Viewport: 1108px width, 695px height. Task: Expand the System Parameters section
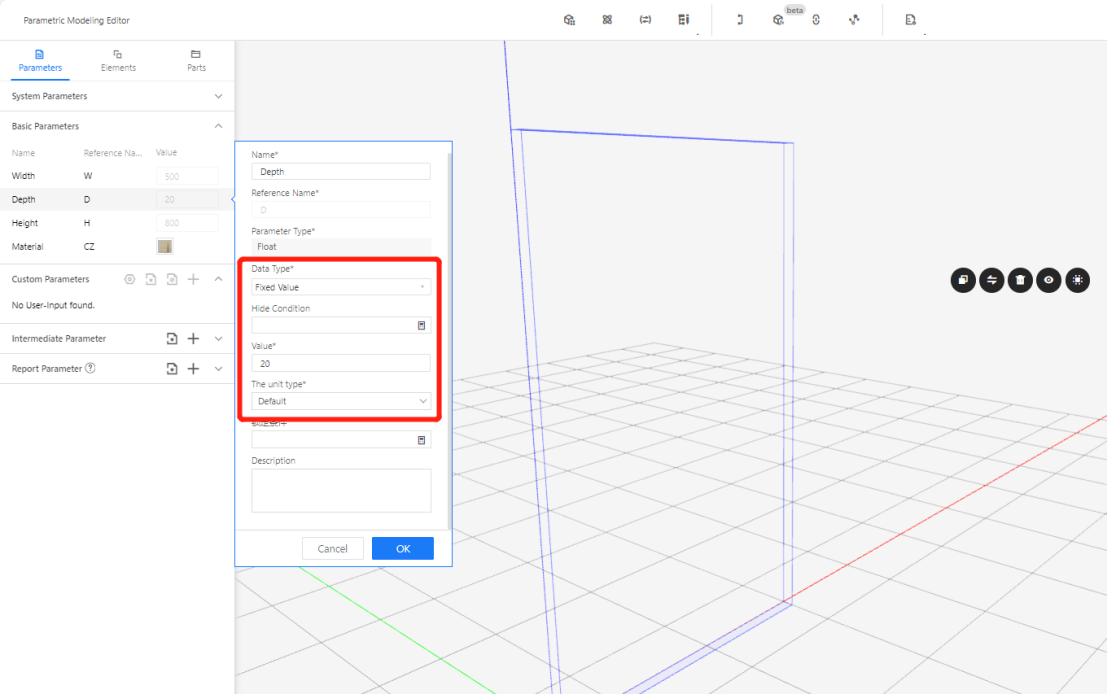point(218,96)
